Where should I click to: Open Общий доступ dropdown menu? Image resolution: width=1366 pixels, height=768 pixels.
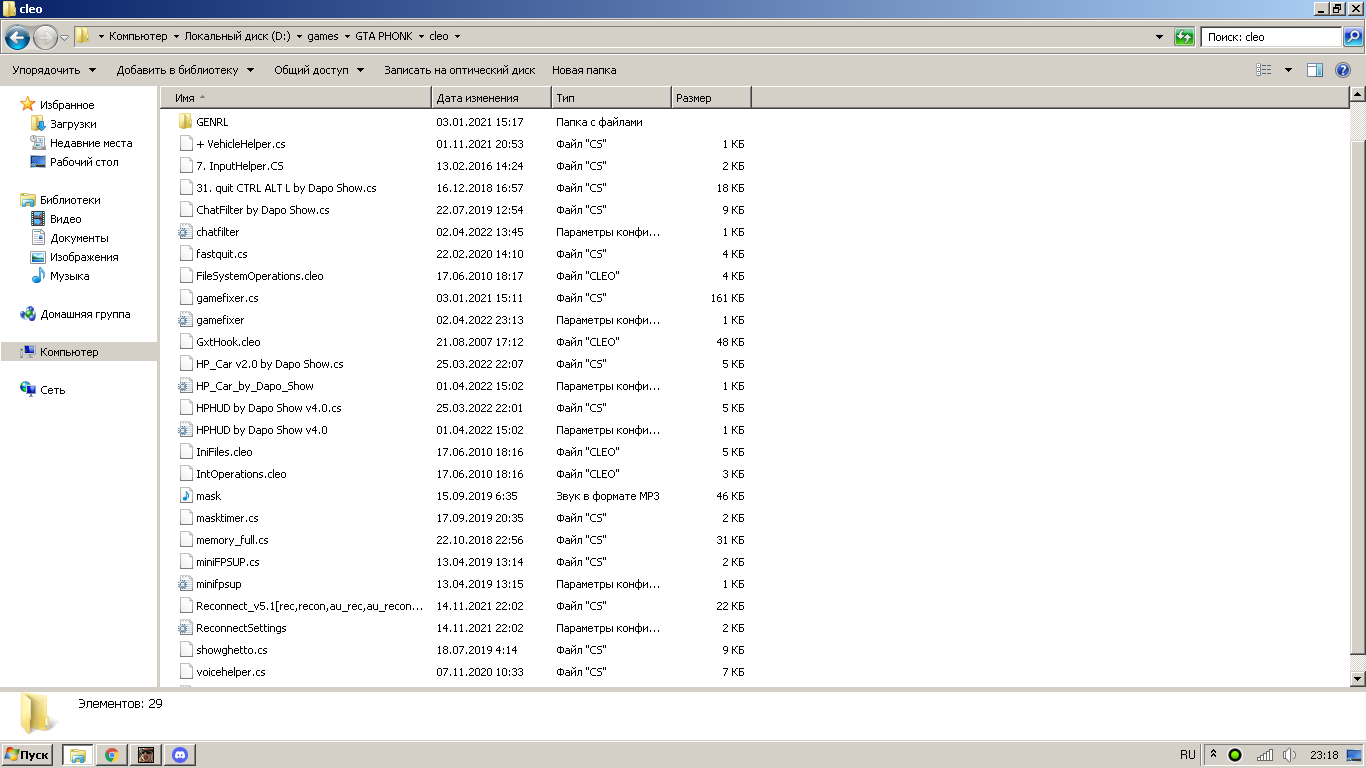(x=319, y=70)
